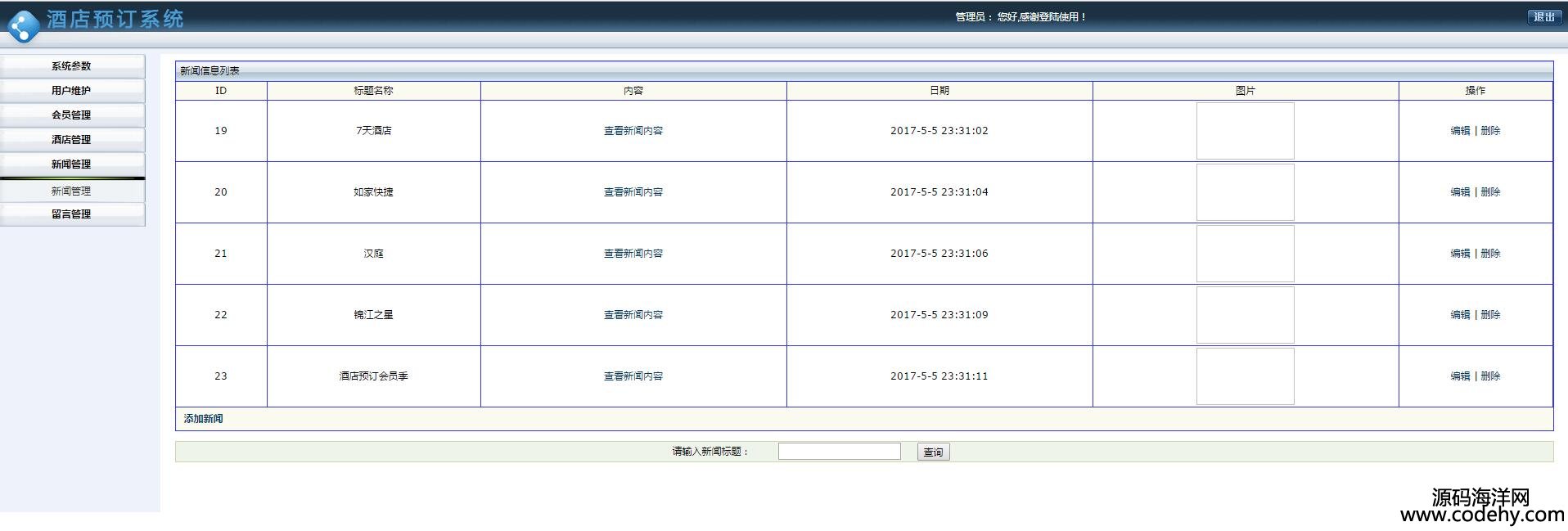Click ID cell 19
Viewport: 1568px width, 531px height.
coord(221,131)
